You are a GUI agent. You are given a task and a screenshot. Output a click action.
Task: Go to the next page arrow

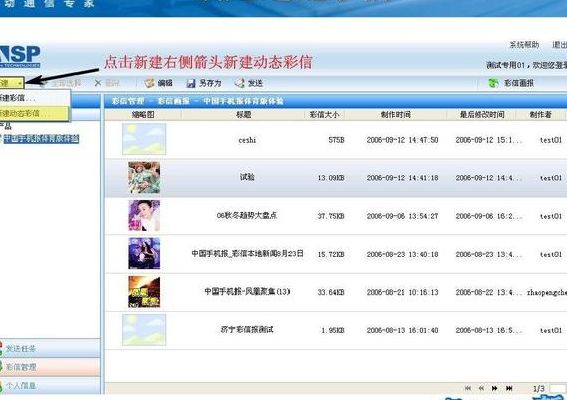click(495, 388)
